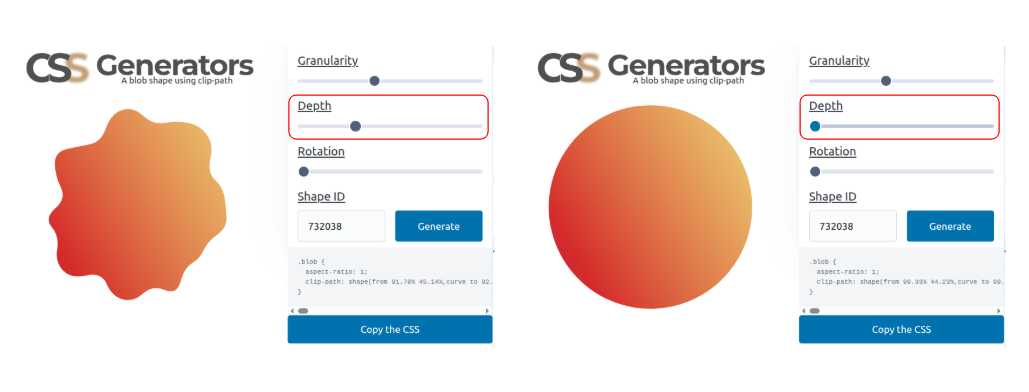Click the Granularity slider handle in right panel
This screenshot has width=1029, height=392.
(x=885, y=81)
